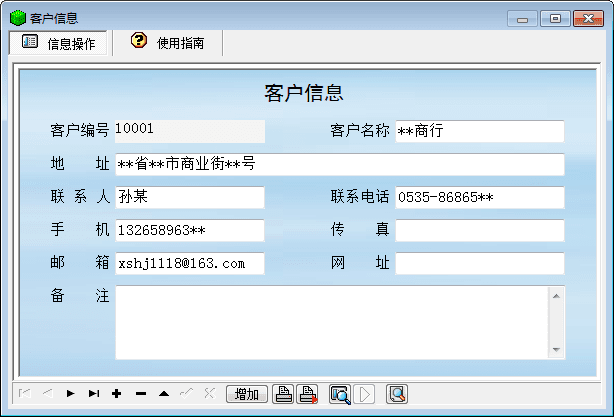Click inside the 备注 notes box
The height and width of the screenshot is (417, 614).
(x=332, y=322)
